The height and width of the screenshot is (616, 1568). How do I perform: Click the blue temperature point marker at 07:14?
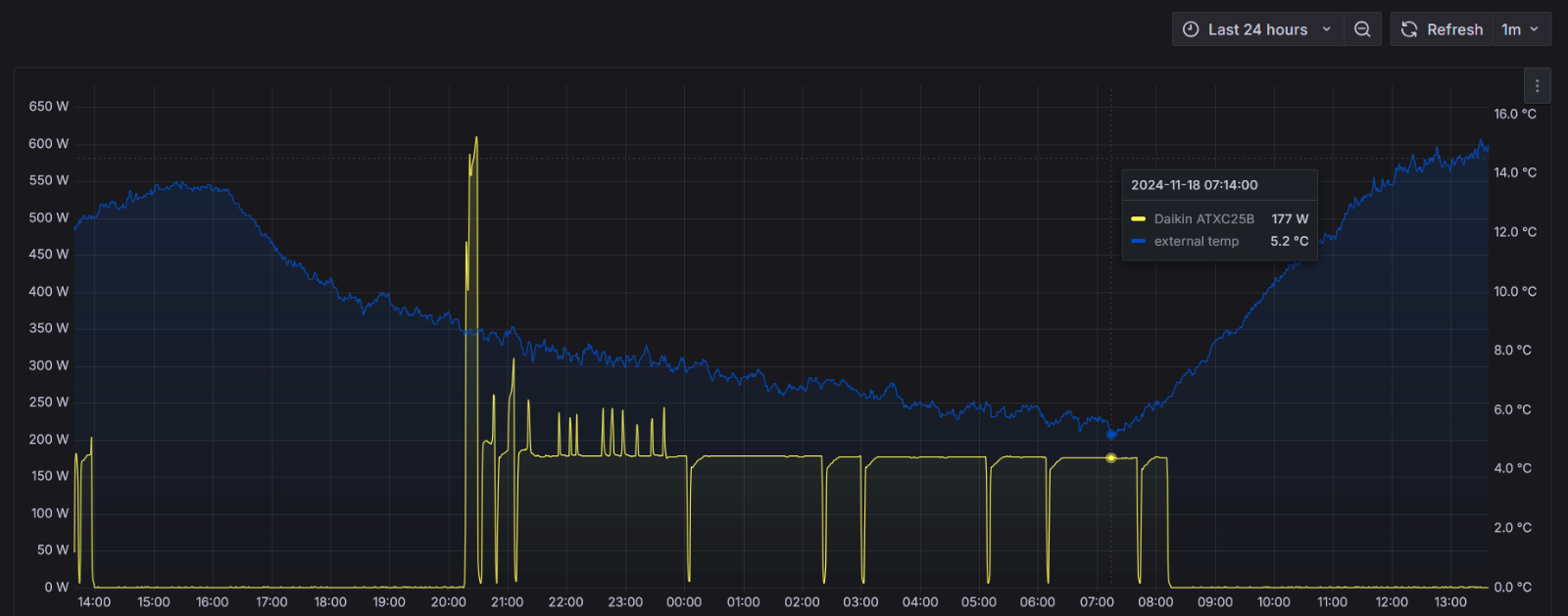(1110, 434)
